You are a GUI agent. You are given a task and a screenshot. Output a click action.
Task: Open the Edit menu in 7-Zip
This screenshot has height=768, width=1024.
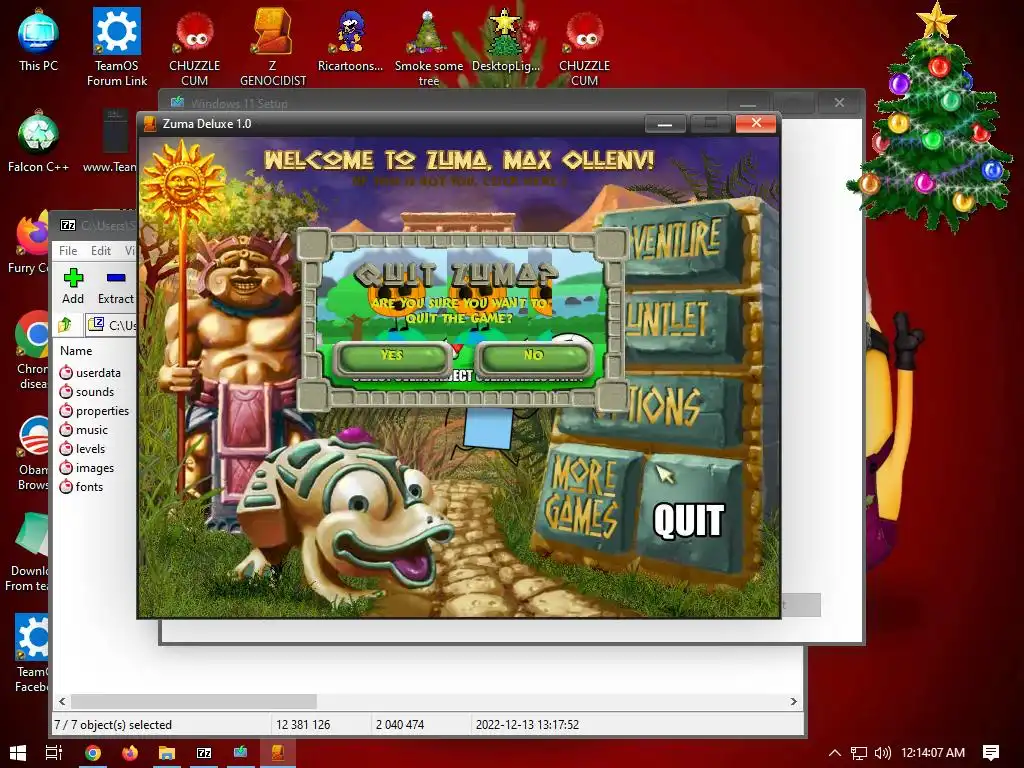(101, 251)
